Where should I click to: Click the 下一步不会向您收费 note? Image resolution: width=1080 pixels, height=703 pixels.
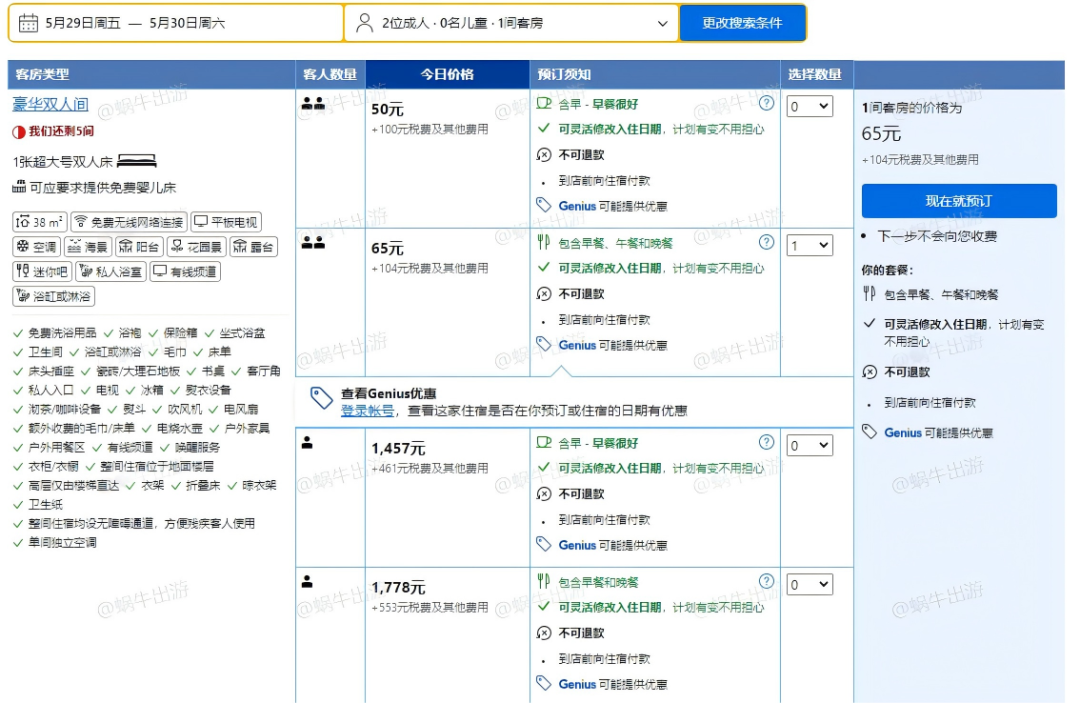click(937, 236)
